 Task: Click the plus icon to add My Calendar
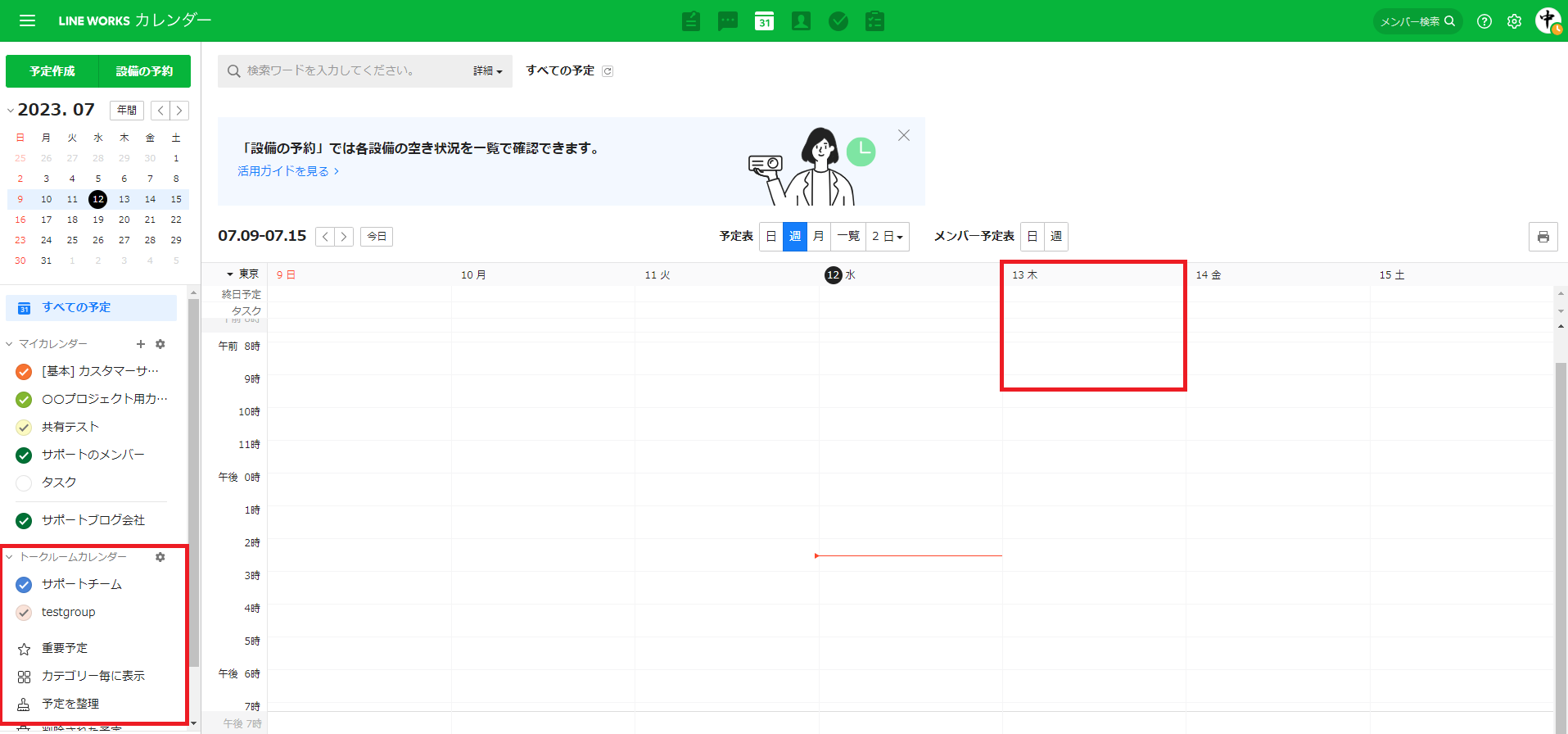pos(141,344)
